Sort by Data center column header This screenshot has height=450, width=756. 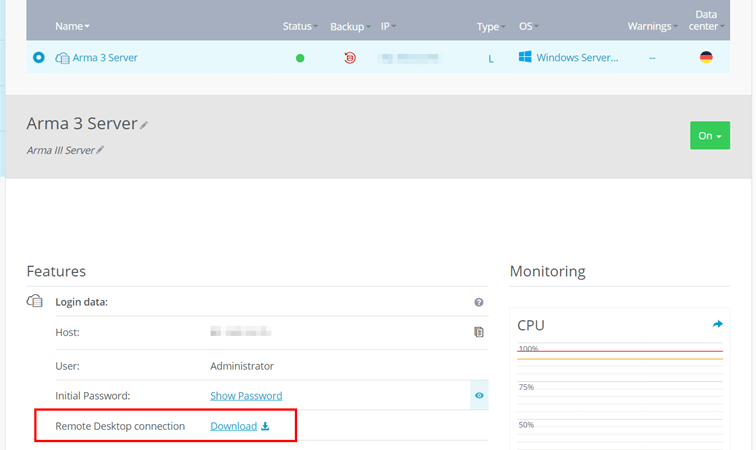tap(706, 20)
